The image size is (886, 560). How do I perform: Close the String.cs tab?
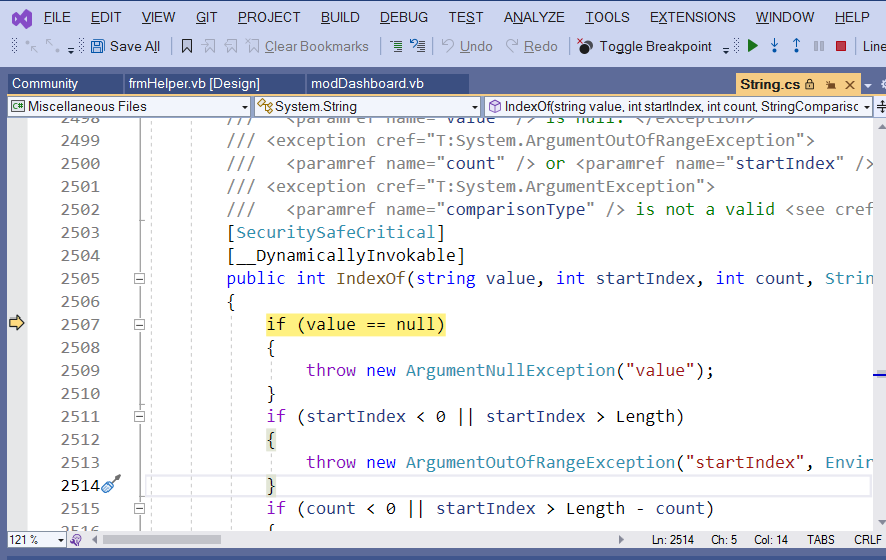(x=849, y=85)
